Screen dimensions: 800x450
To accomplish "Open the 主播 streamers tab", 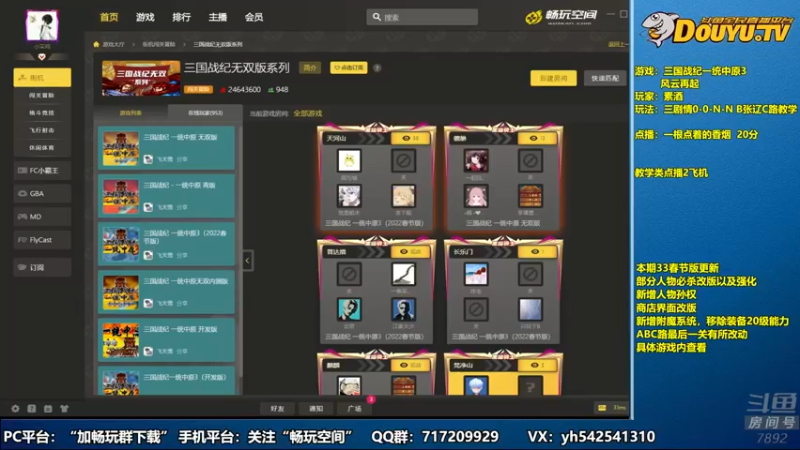I will (x=217, y=17).
